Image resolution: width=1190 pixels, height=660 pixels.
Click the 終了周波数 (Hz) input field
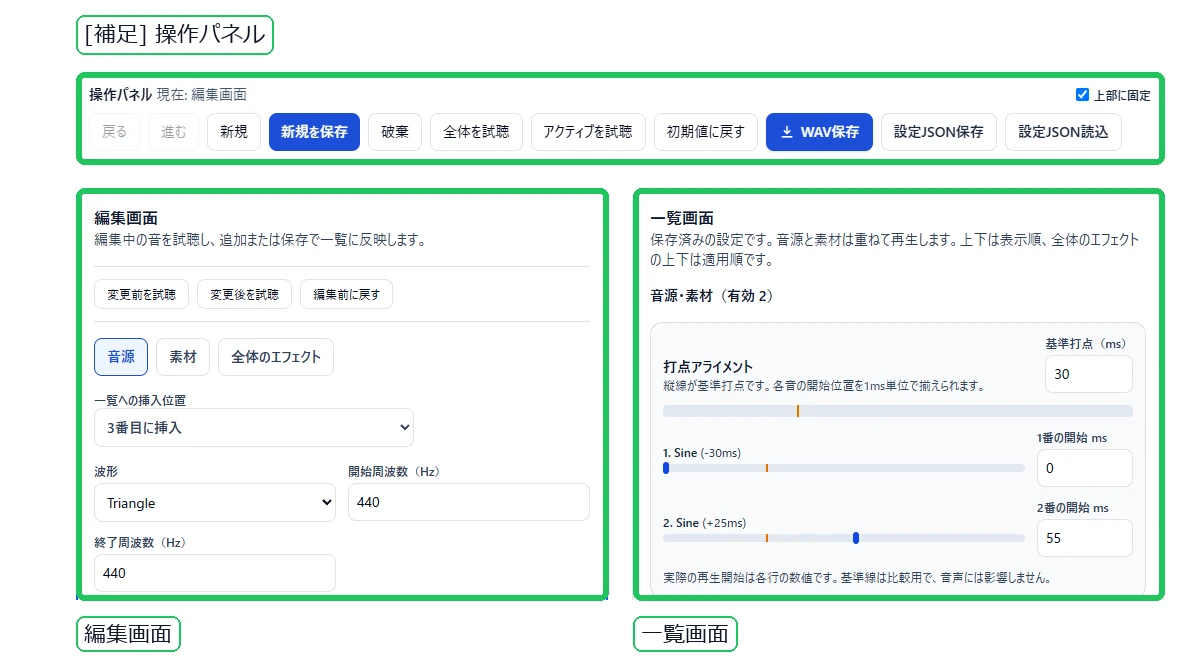coord(215,574)
